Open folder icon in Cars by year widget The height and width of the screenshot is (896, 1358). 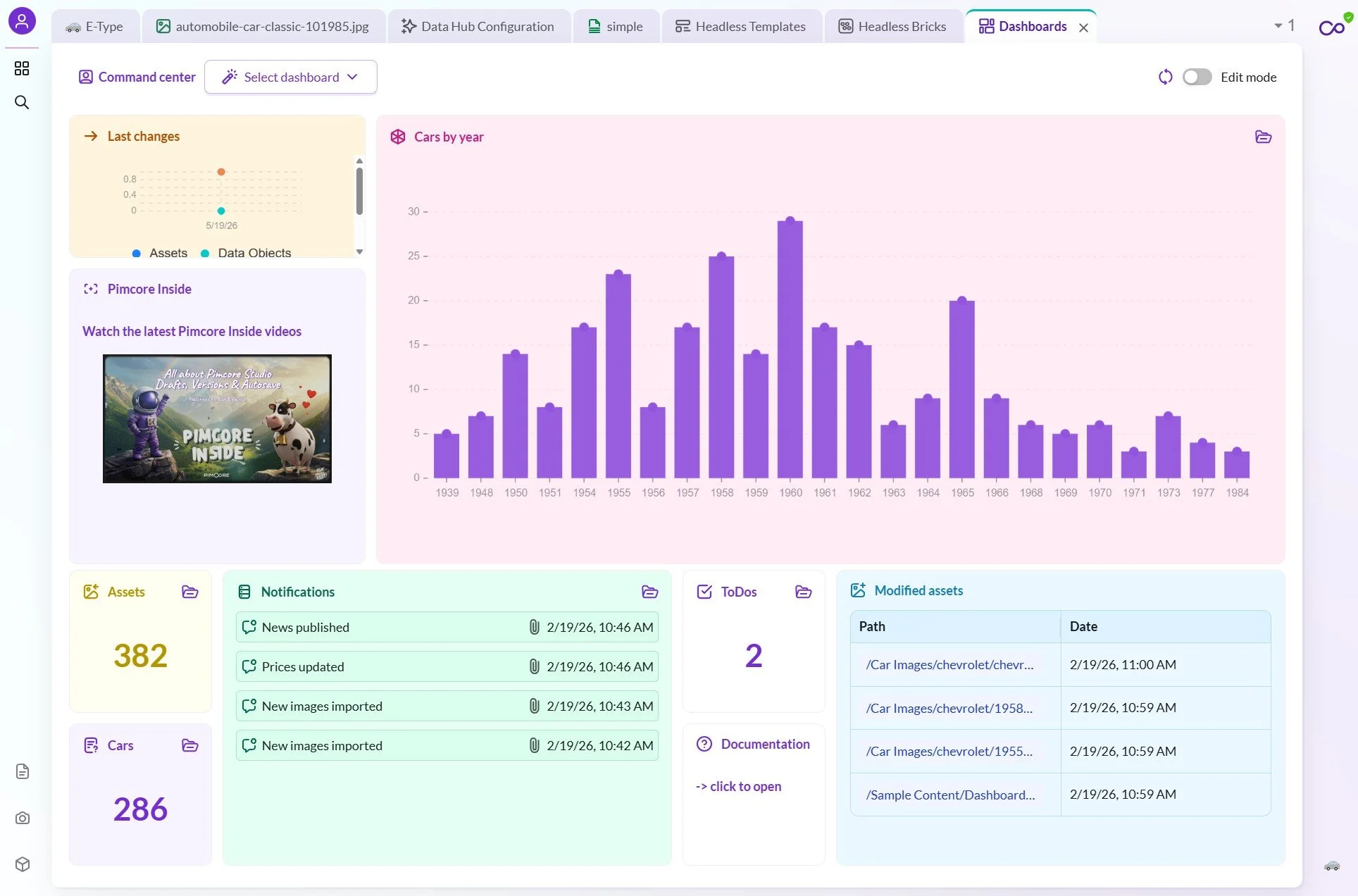1263,137
